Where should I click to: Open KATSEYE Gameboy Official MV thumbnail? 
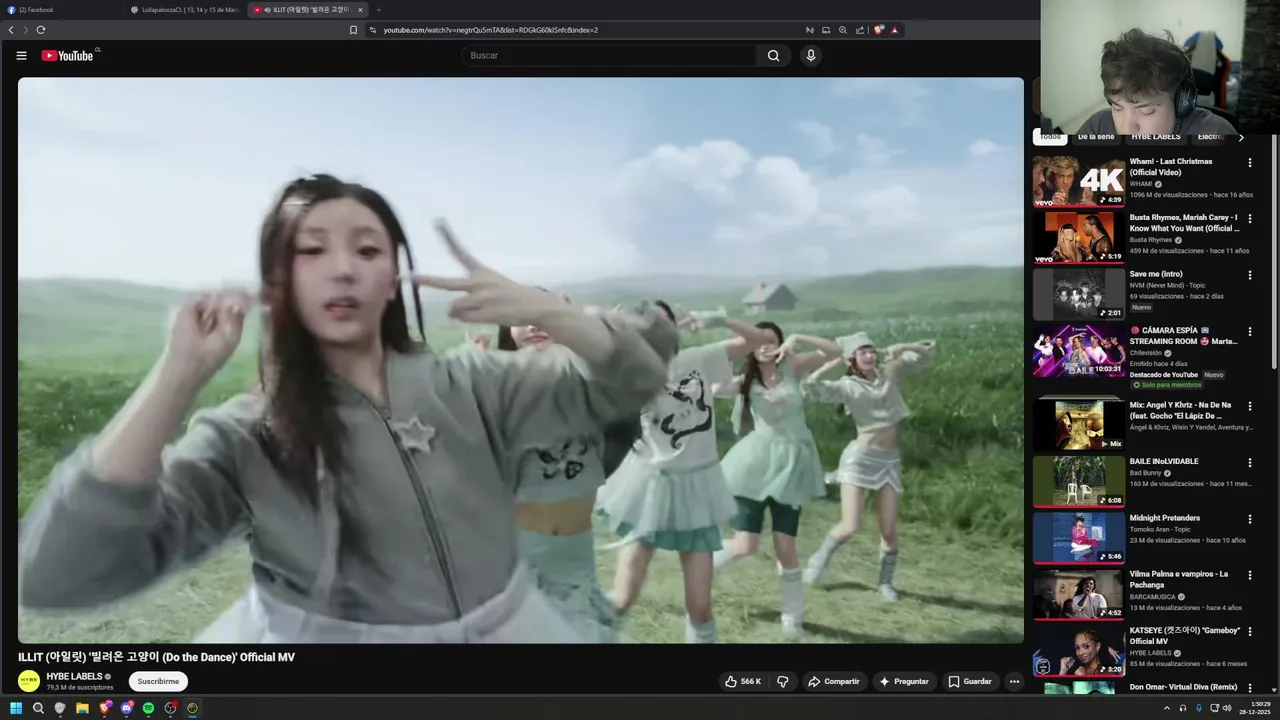coord(1079,650)
